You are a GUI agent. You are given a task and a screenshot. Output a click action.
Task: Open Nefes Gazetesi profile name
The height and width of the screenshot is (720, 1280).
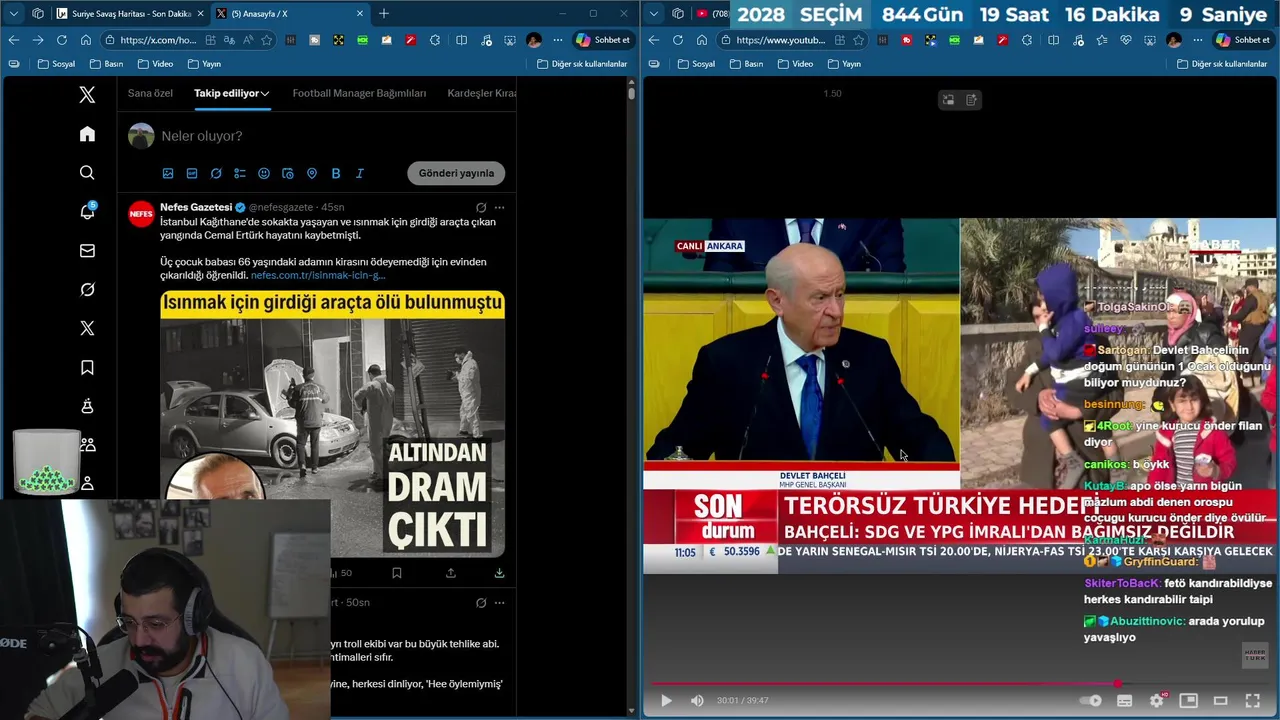click(196, 207)
